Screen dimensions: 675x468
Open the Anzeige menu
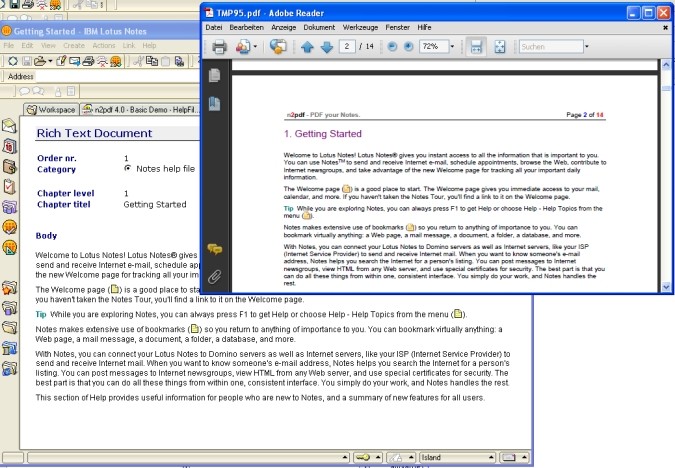[x=283, y=27]
